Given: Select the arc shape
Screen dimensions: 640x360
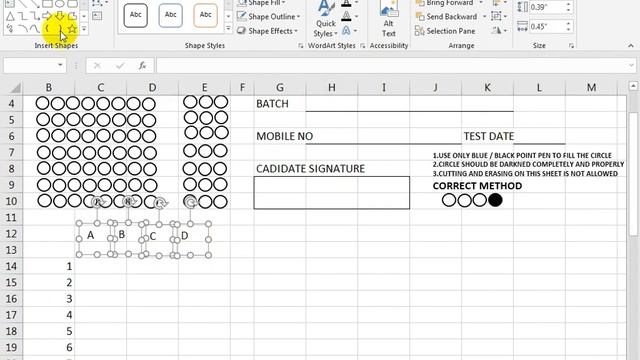Looking at the screenshot, I should tap(23, 29).
